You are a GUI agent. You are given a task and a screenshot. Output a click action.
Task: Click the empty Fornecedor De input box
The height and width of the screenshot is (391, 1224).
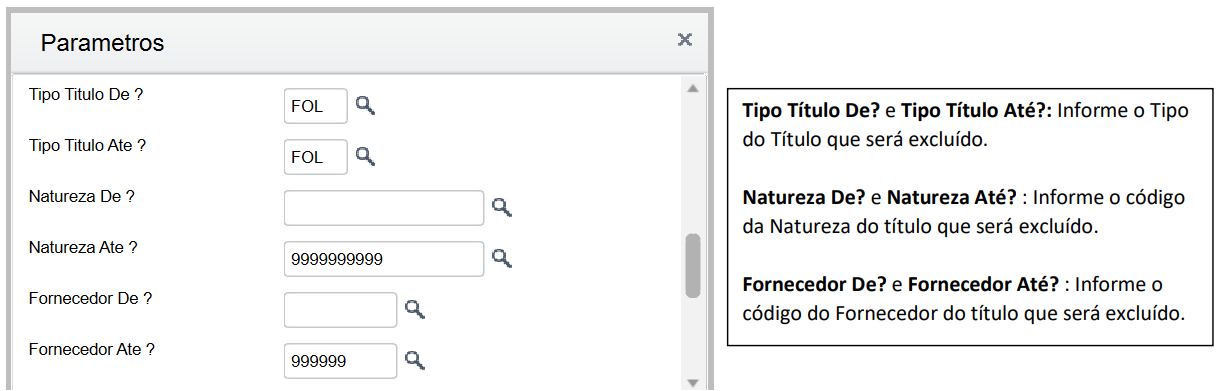coord(341,309)
